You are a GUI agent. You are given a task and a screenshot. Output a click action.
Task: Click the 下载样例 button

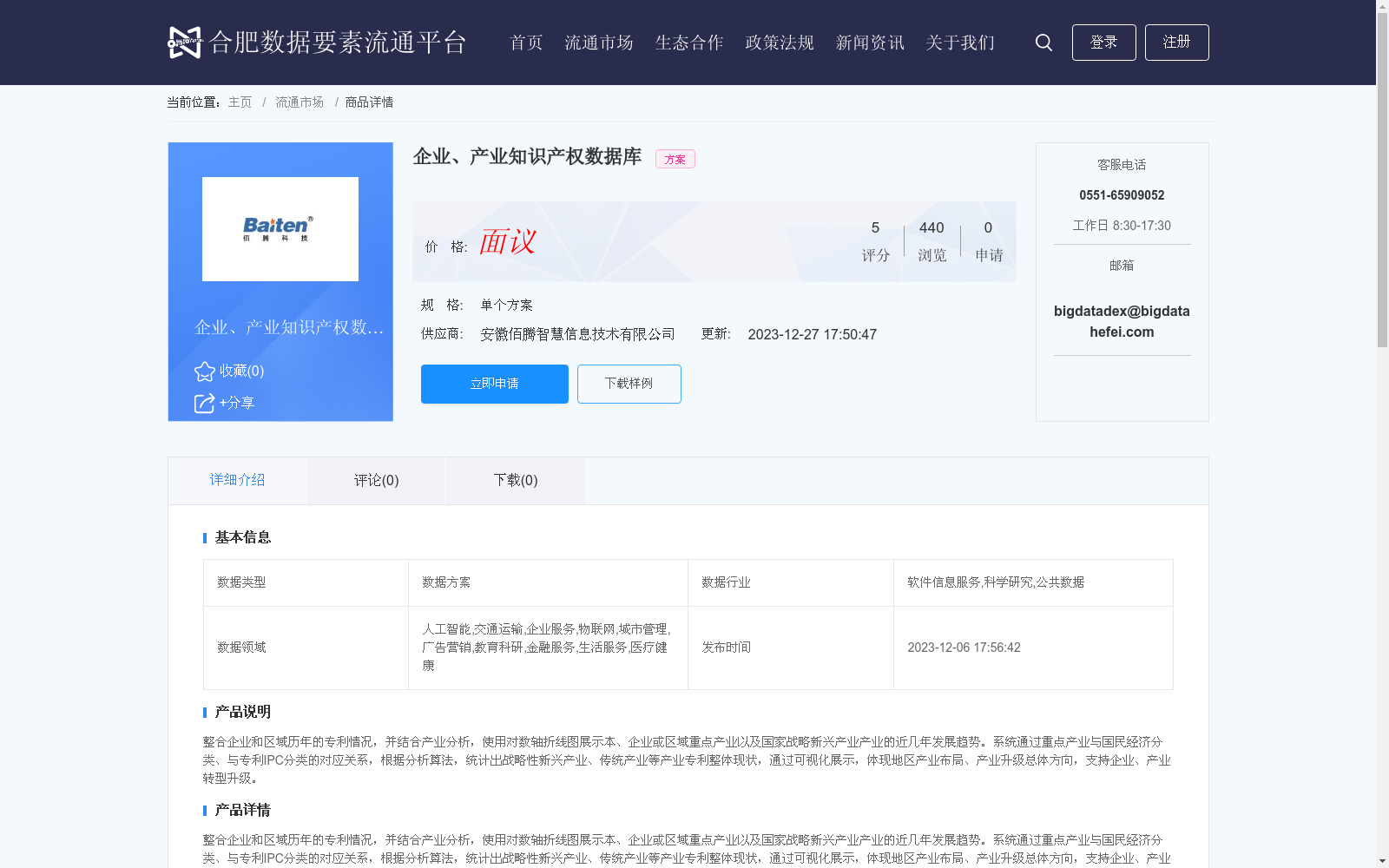[629, 384]
